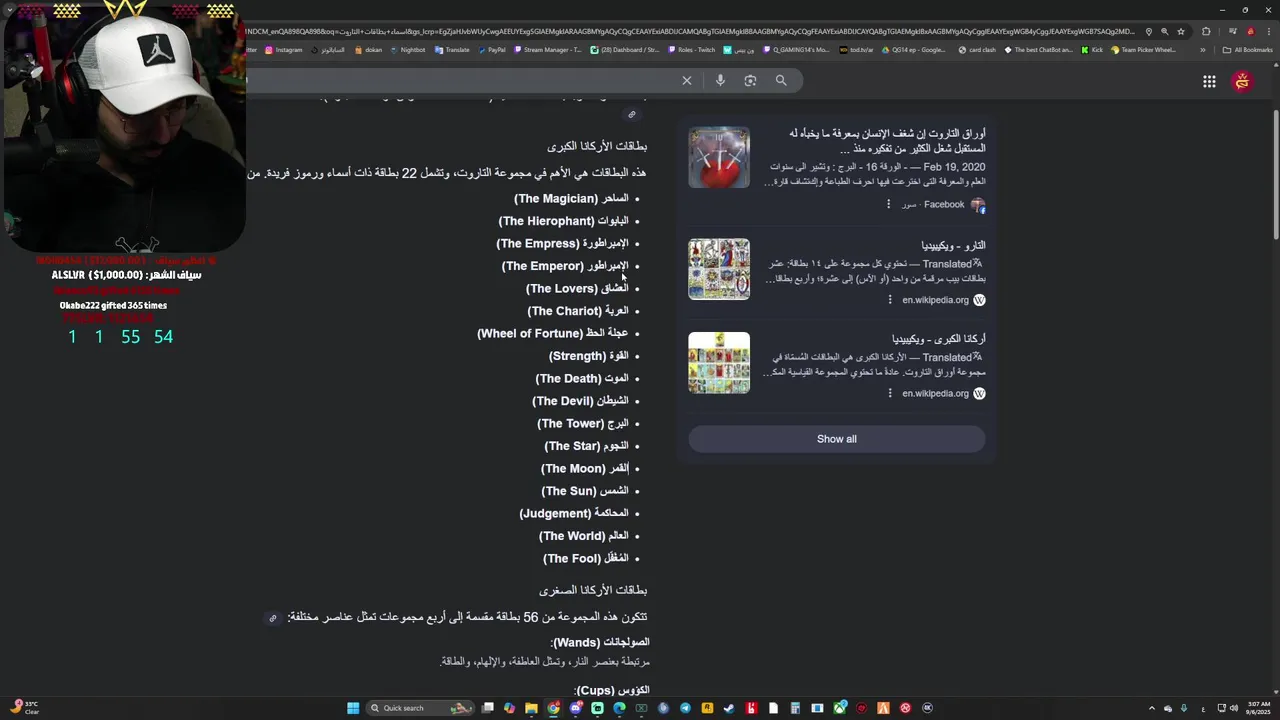Open the Google account avatar menu
This screenshot has height=720, width=1280.
tap(1242, 82)
